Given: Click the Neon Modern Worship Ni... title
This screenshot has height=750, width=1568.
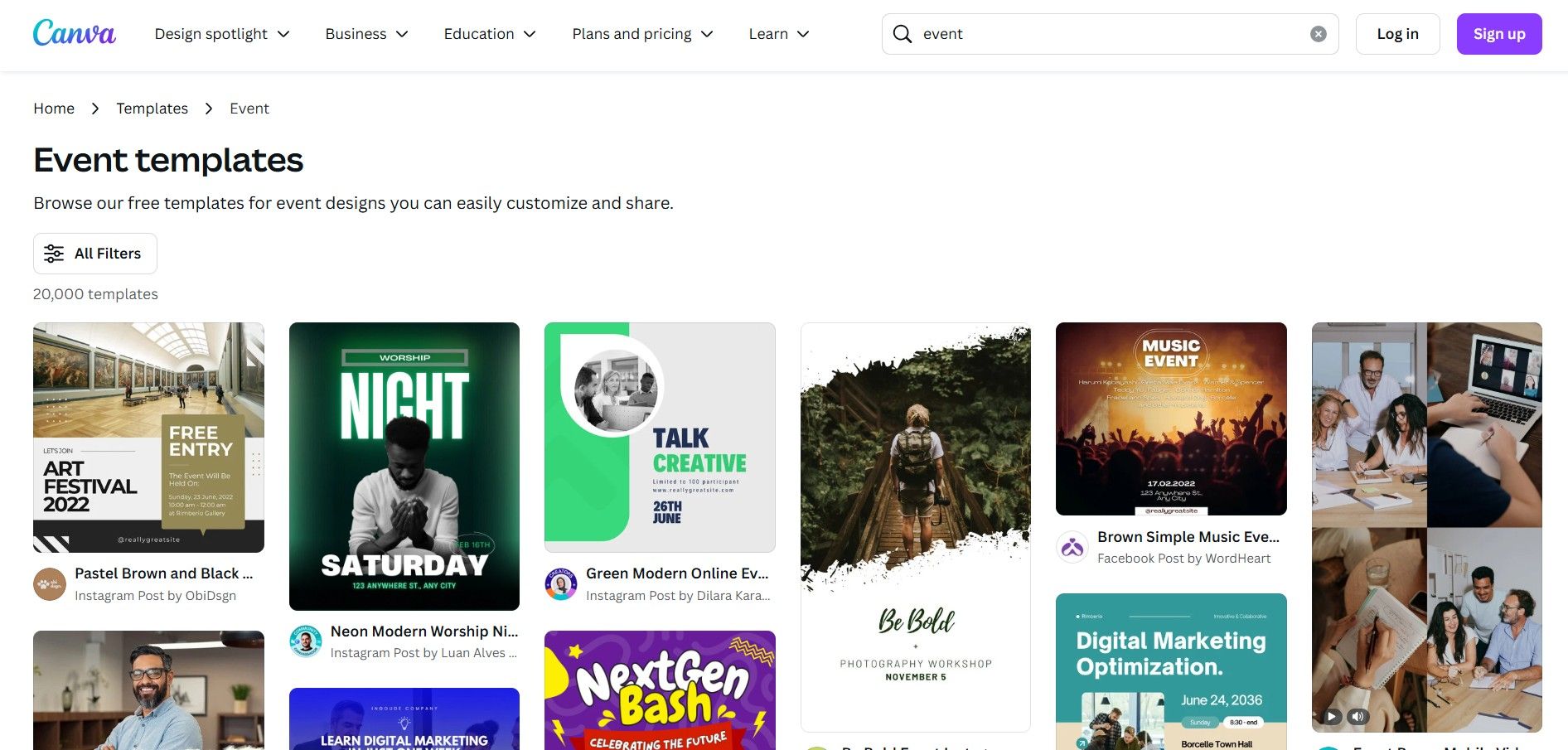Looking at the screenshot, I should (424, 631).
